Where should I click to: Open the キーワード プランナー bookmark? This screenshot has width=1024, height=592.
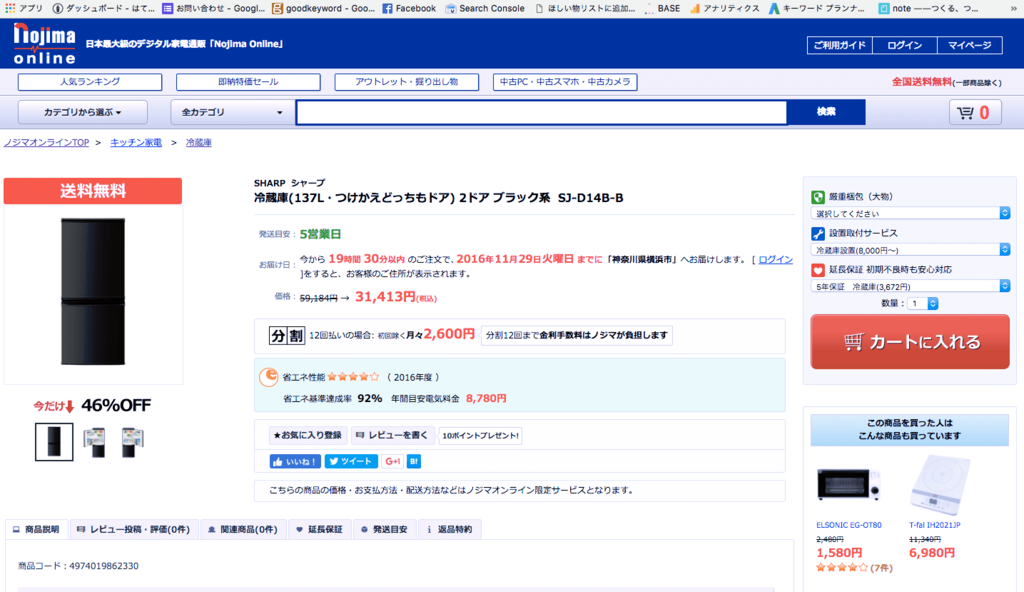point(816,8)
